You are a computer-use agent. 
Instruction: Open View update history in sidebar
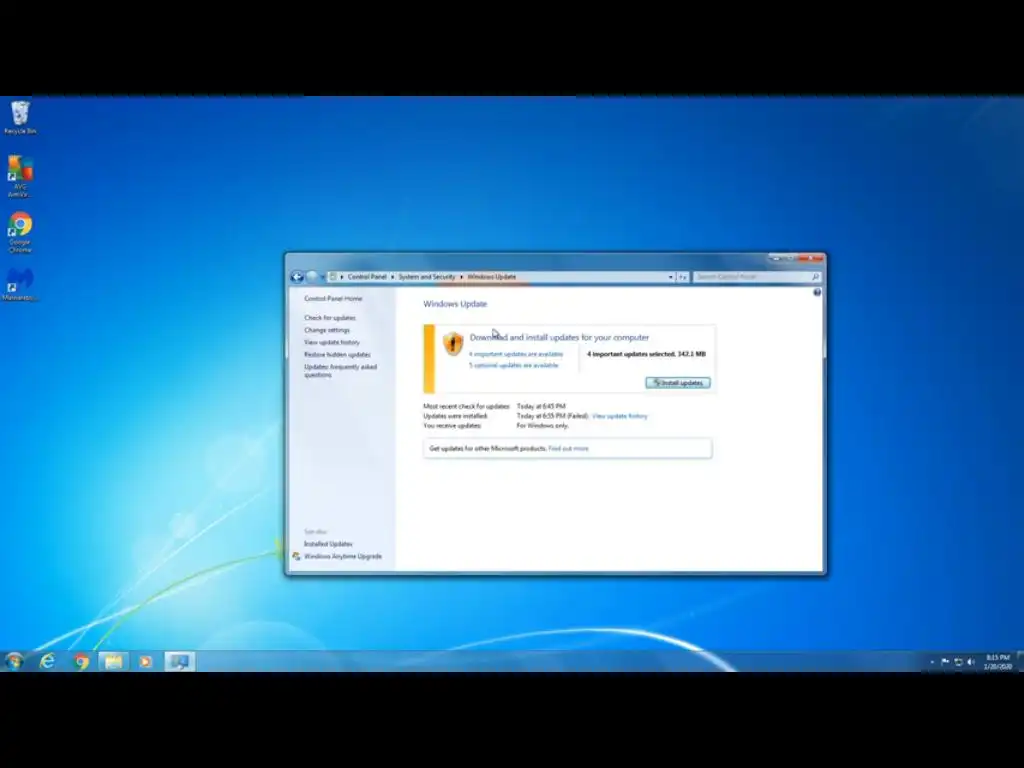click(332, 342)
